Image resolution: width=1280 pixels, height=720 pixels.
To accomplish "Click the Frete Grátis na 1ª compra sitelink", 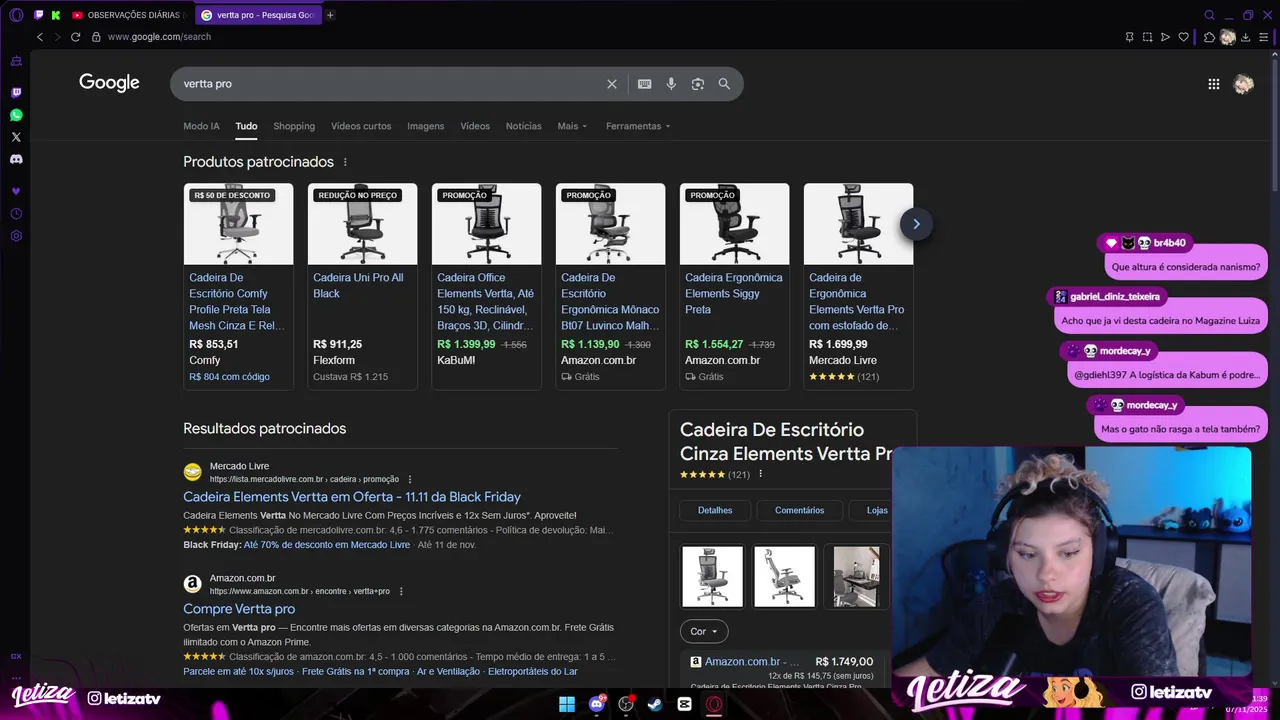I will coord(356,672).
